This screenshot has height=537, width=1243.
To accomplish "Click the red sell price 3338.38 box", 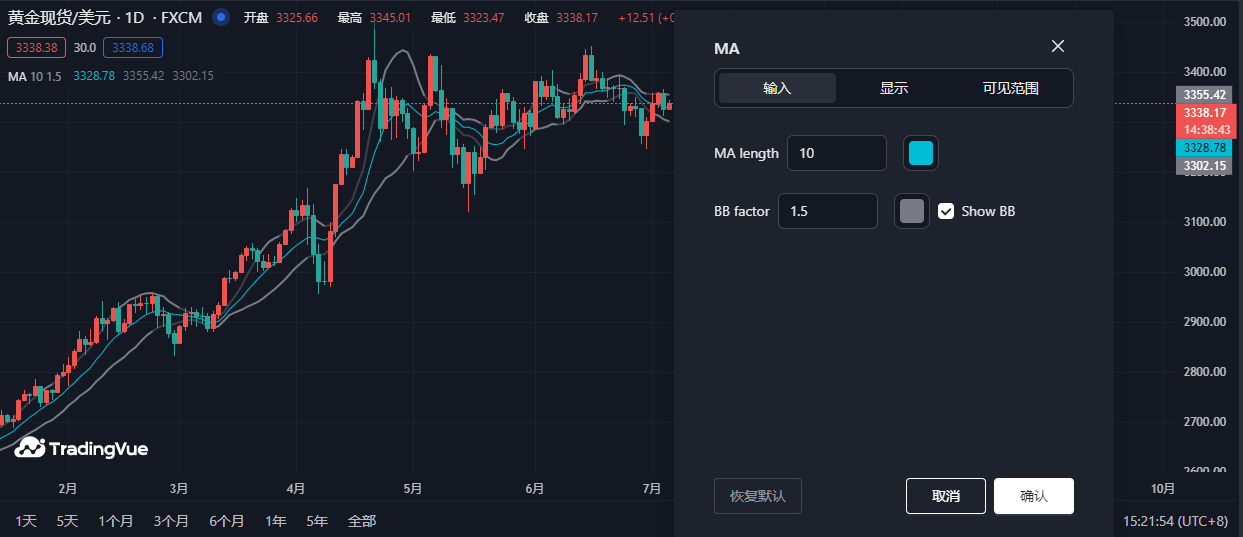I will 36,47.
